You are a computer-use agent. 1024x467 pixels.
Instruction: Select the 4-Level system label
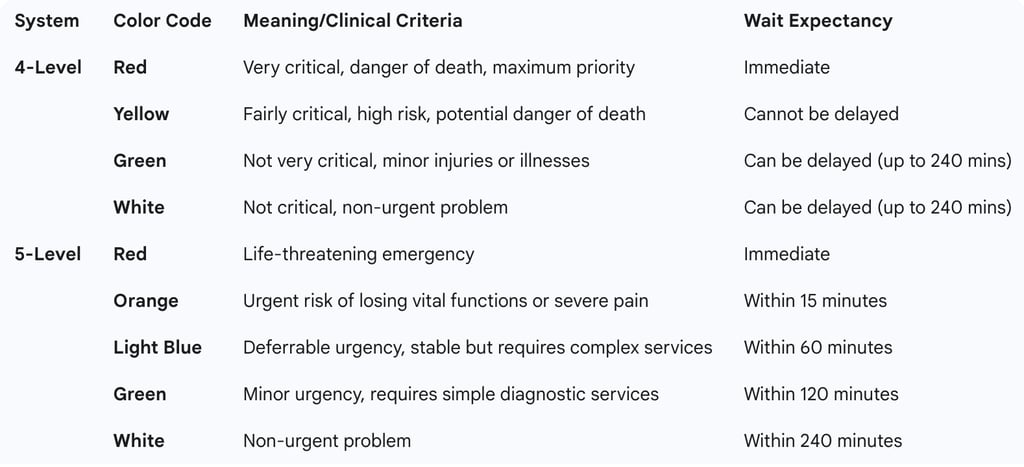click(x=48, y=67)
